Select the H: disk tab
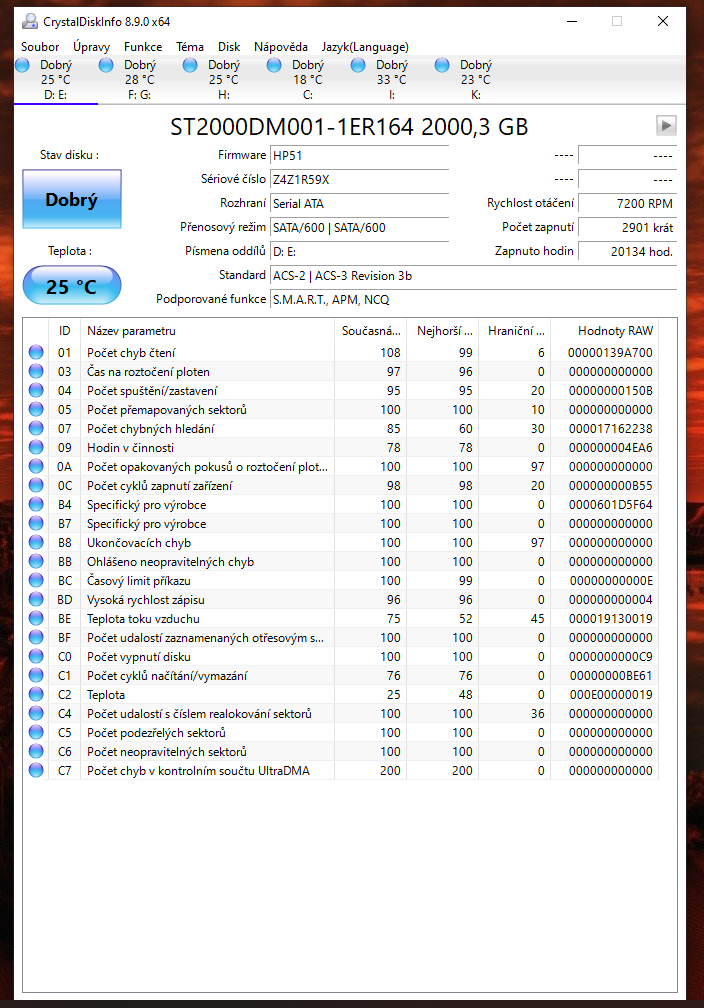Image resolution: width=704 pixels, height=1008 pixels. [223, 80]
